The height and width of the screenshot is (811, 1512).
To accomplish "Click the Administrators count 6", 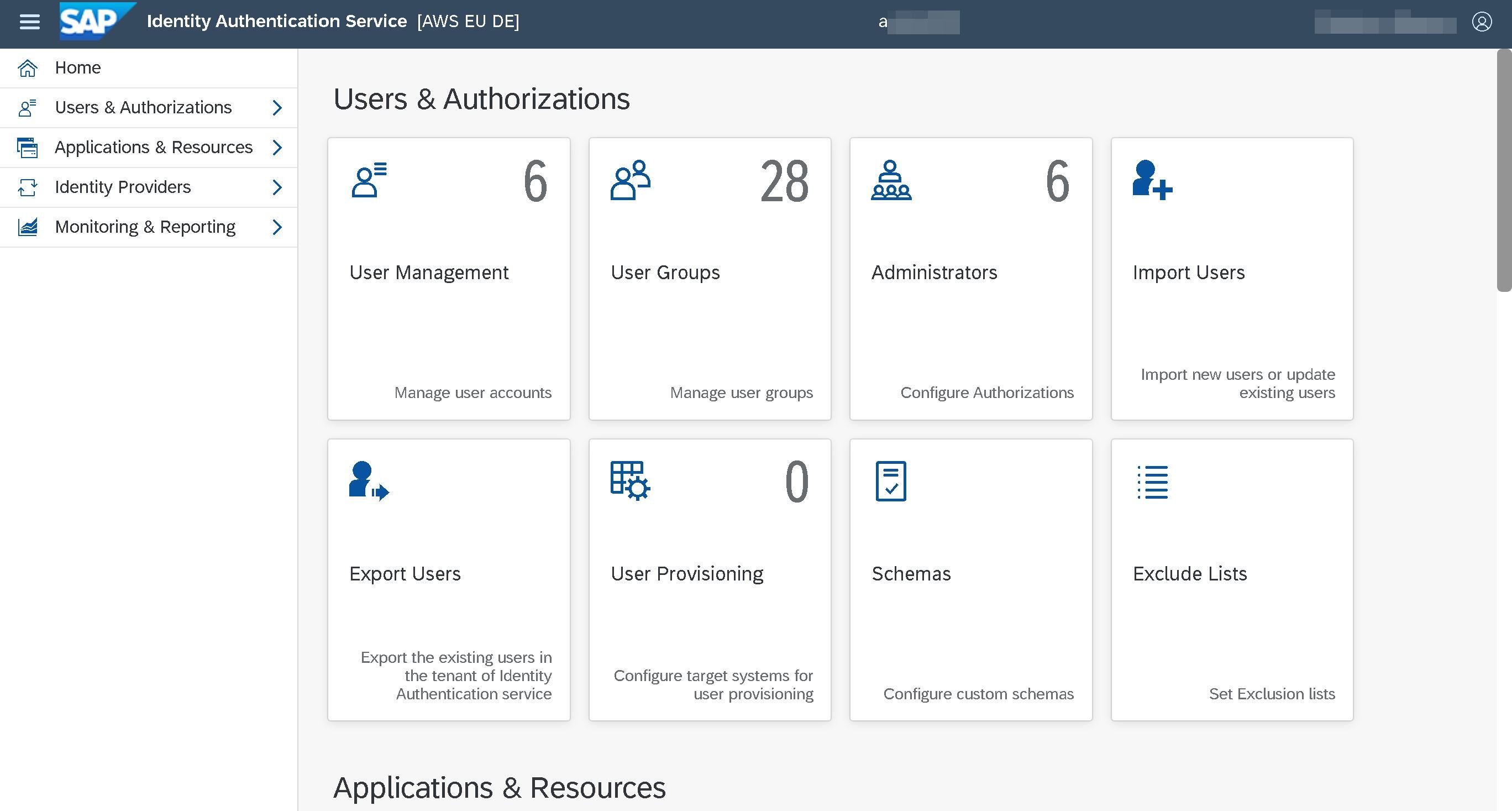I will tap(1058, 181).
